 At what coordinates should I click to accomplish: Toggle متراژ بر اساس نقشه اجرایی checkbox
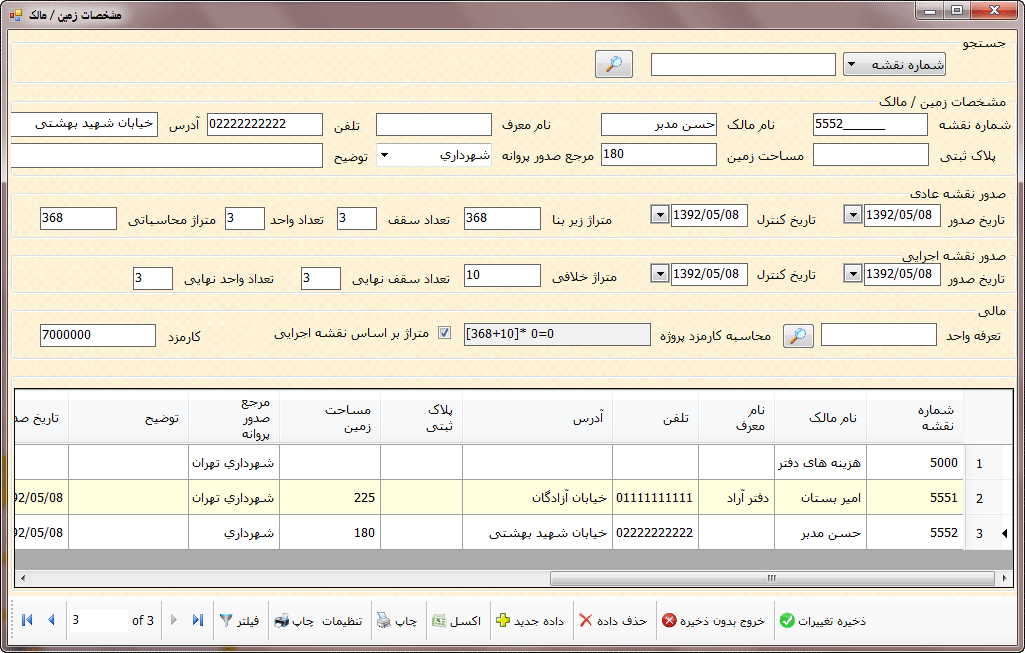(x=445, y=333)
